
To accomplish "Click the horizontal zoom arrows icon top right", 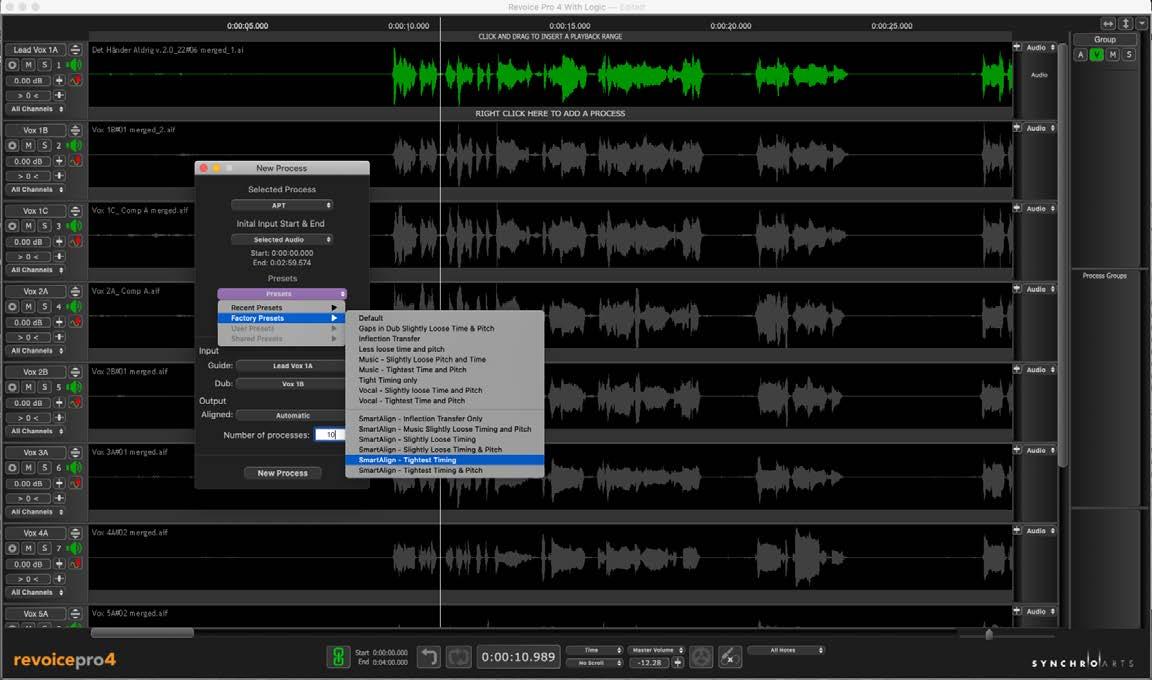I will point(1108,24).
